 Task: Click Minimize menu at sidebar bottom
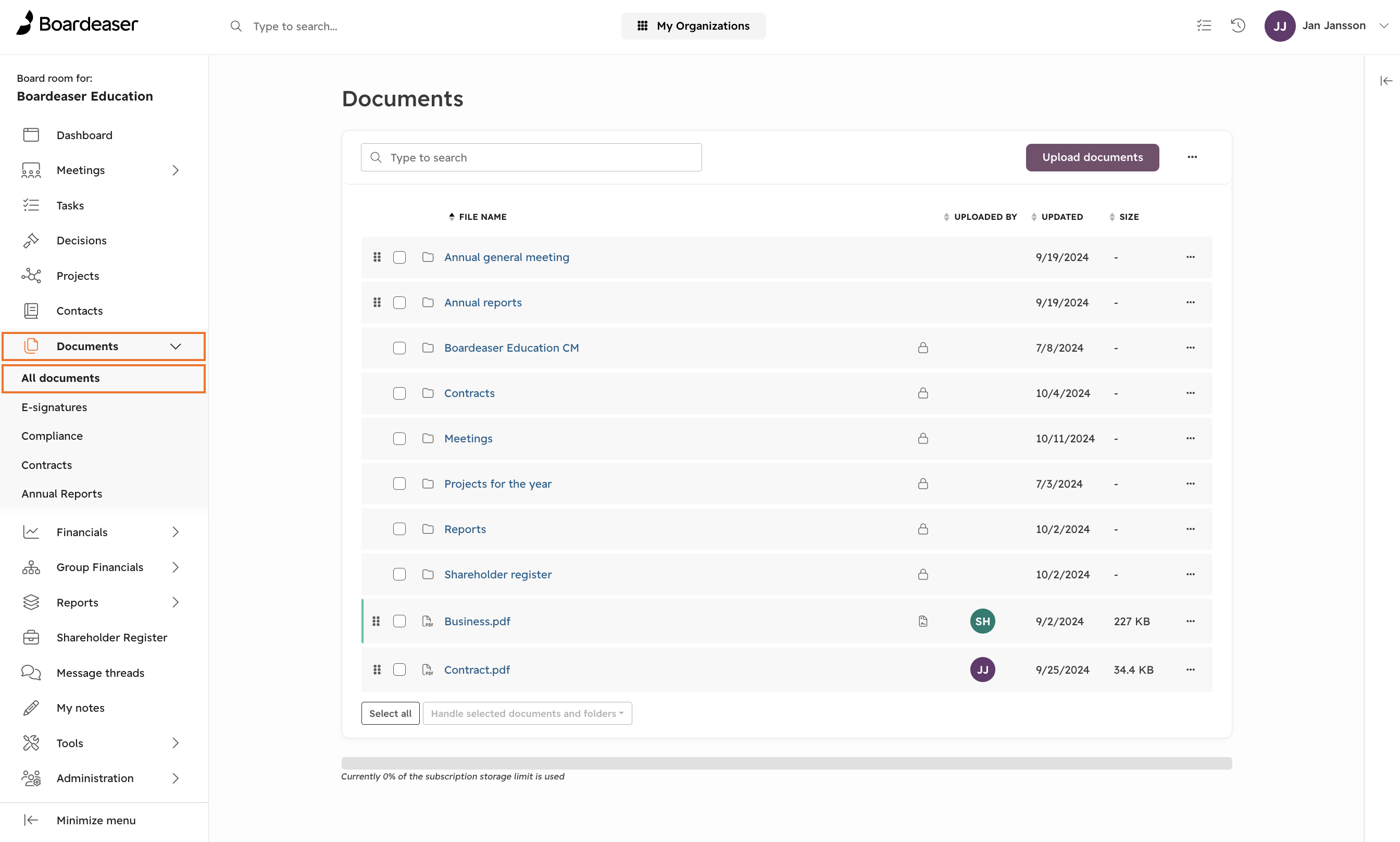pos(96,820)
